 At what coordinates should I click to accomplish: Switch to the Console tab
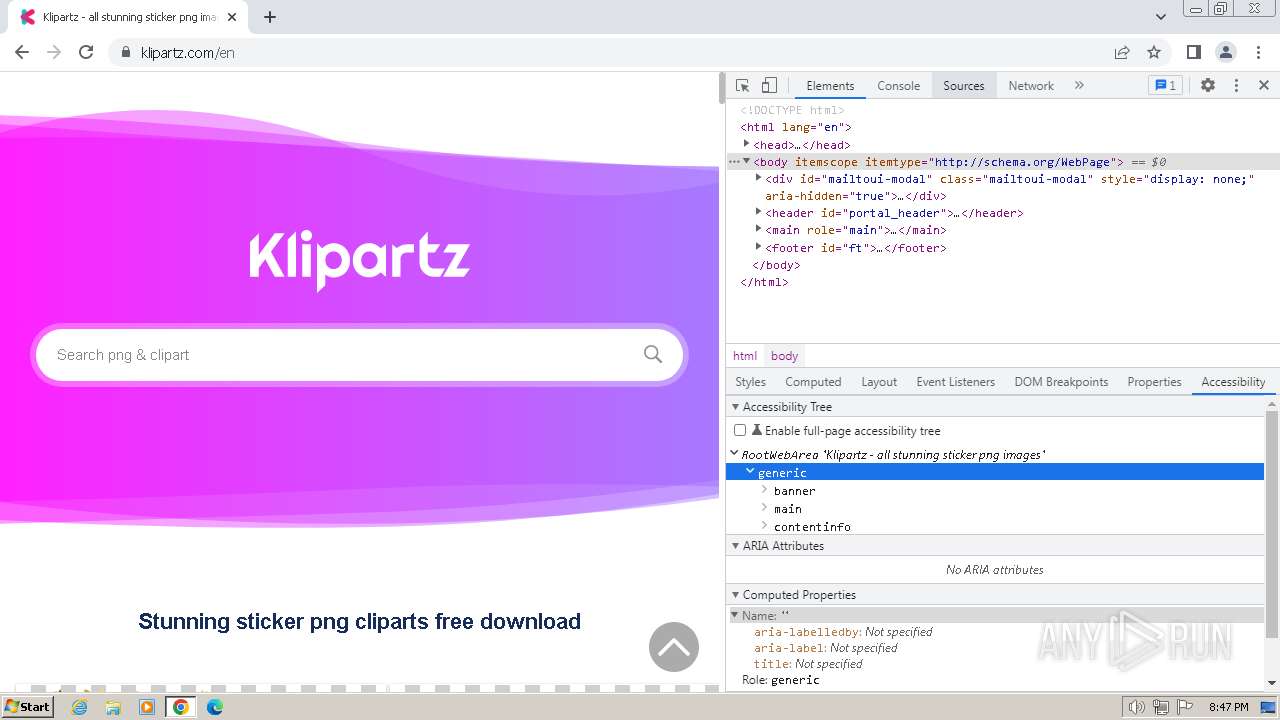[898, 85]
